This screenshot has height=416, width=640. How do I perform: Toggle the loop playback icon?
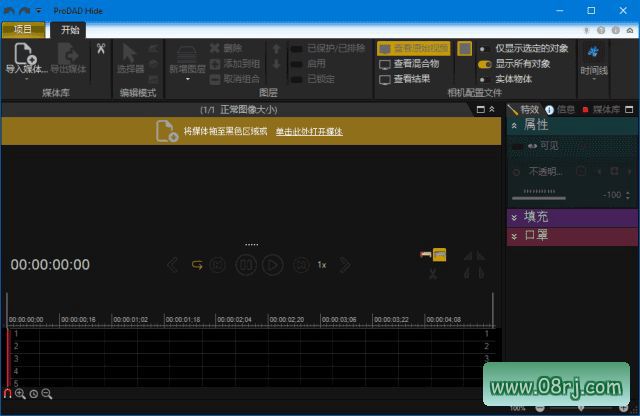[x=197, y=265]
